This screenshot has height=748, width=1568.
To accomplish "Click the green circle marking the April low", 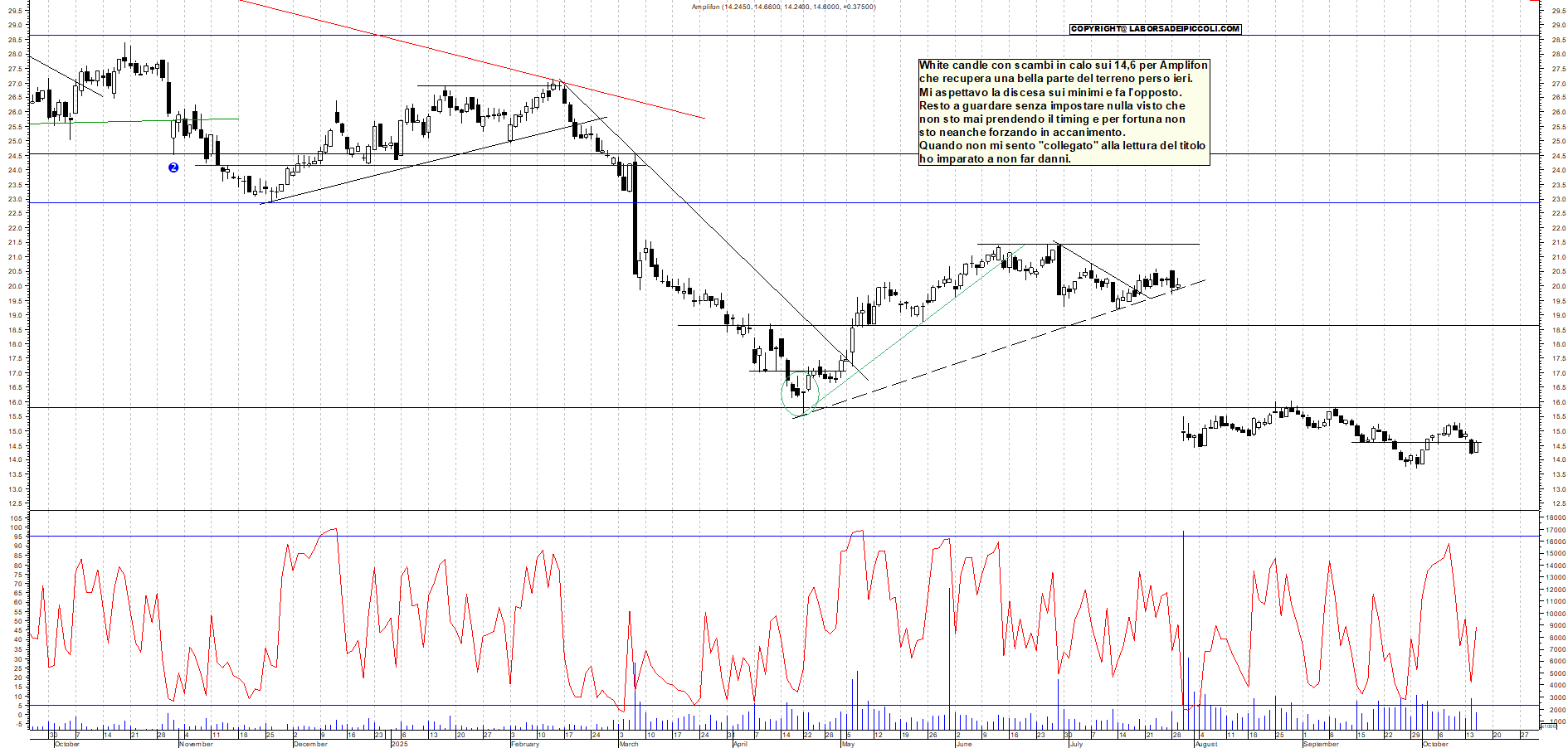I will (x=800, y=396).
